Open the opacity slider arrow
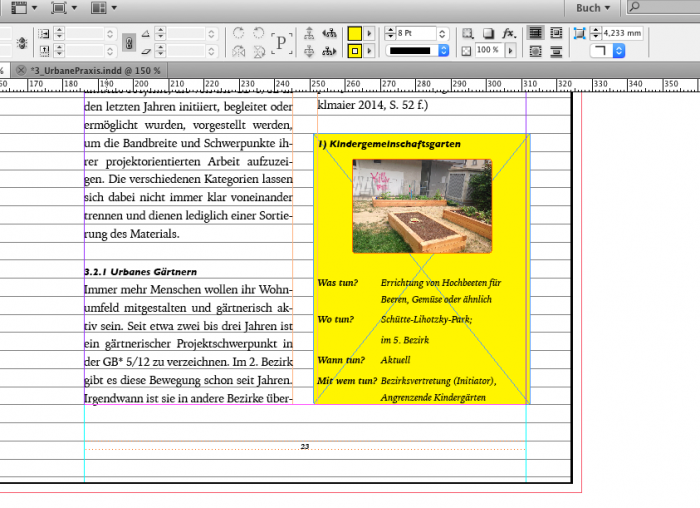The height and width of the screenshot is (508, 700). click(x=510, y=50)
